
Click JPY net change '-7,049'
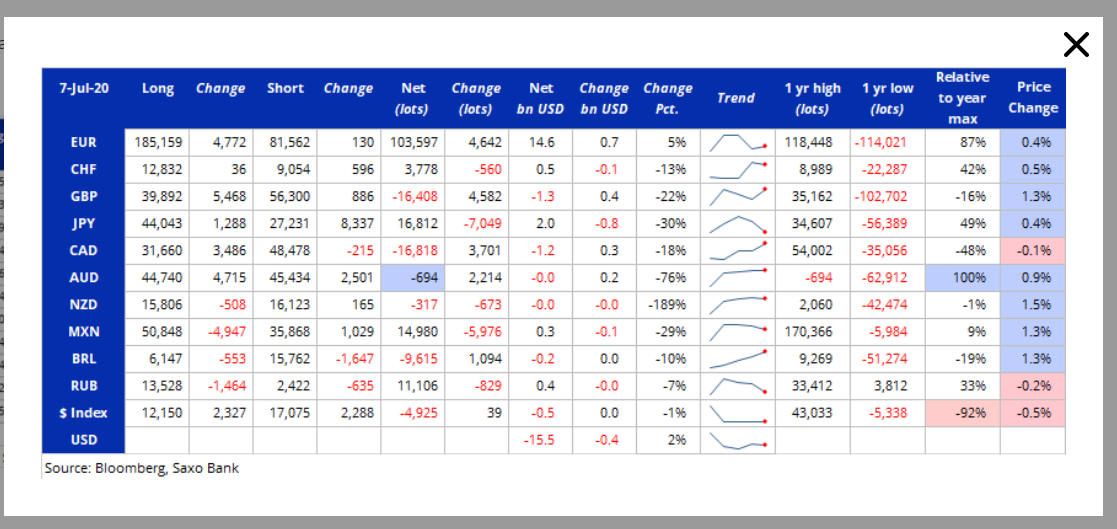(x=483, y=224)
